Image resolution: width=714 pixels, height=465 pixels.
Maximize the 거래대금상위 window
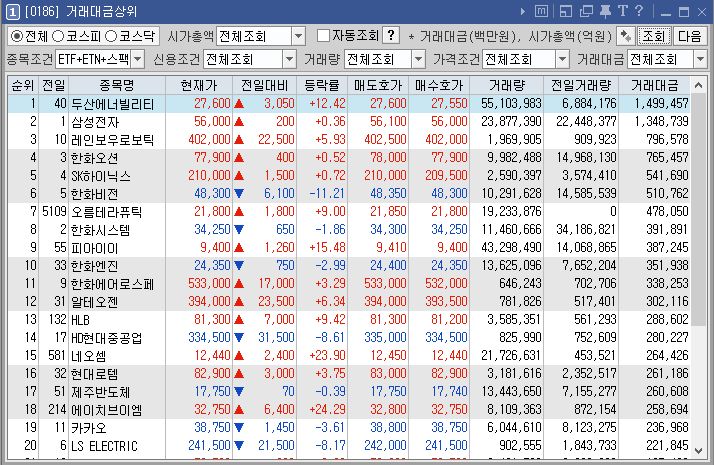pos(684,12)
